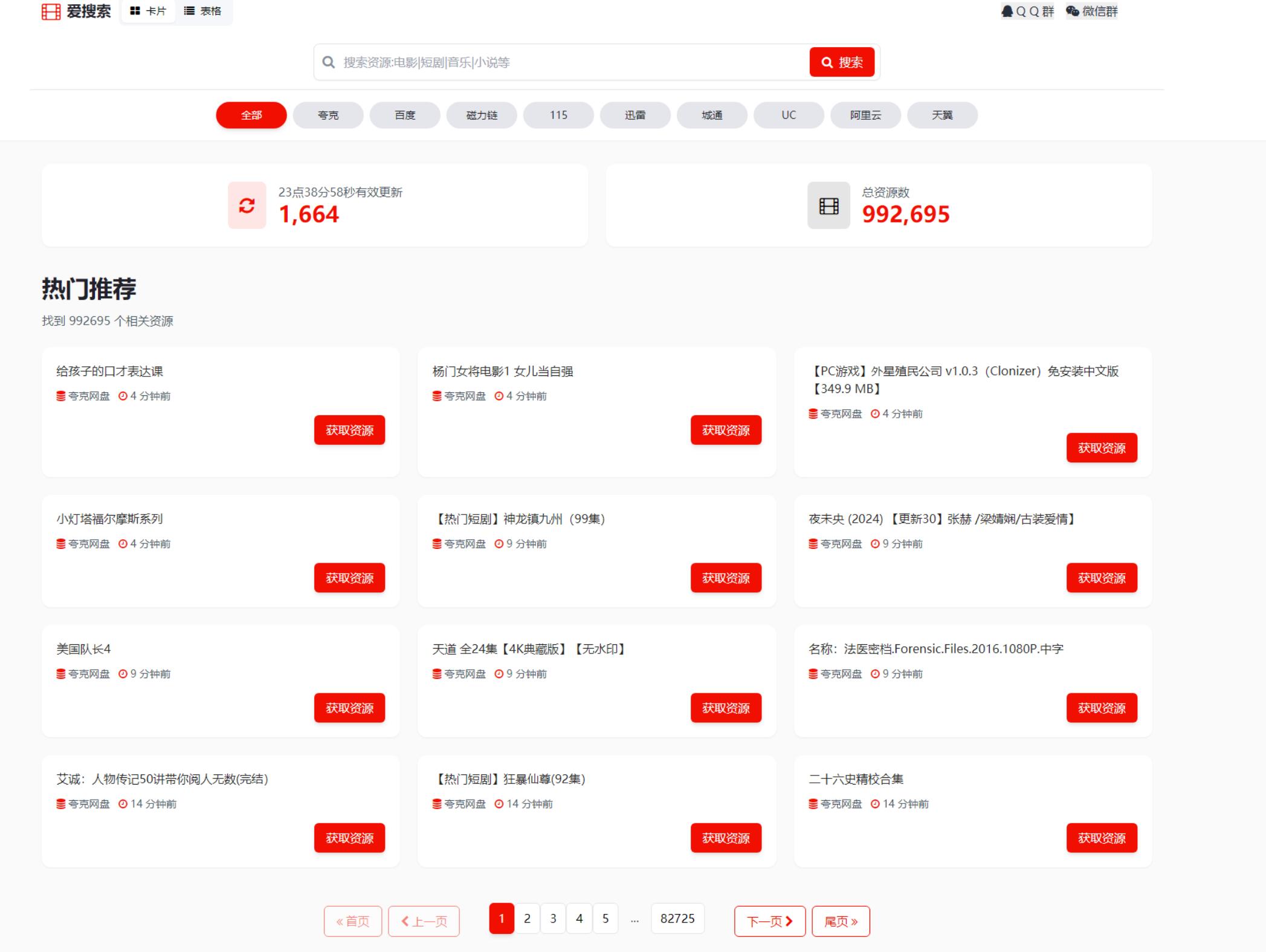Select the 阿里云 filter tab
This screenshot has height=952, width=1266.
[x=865, y=115]
